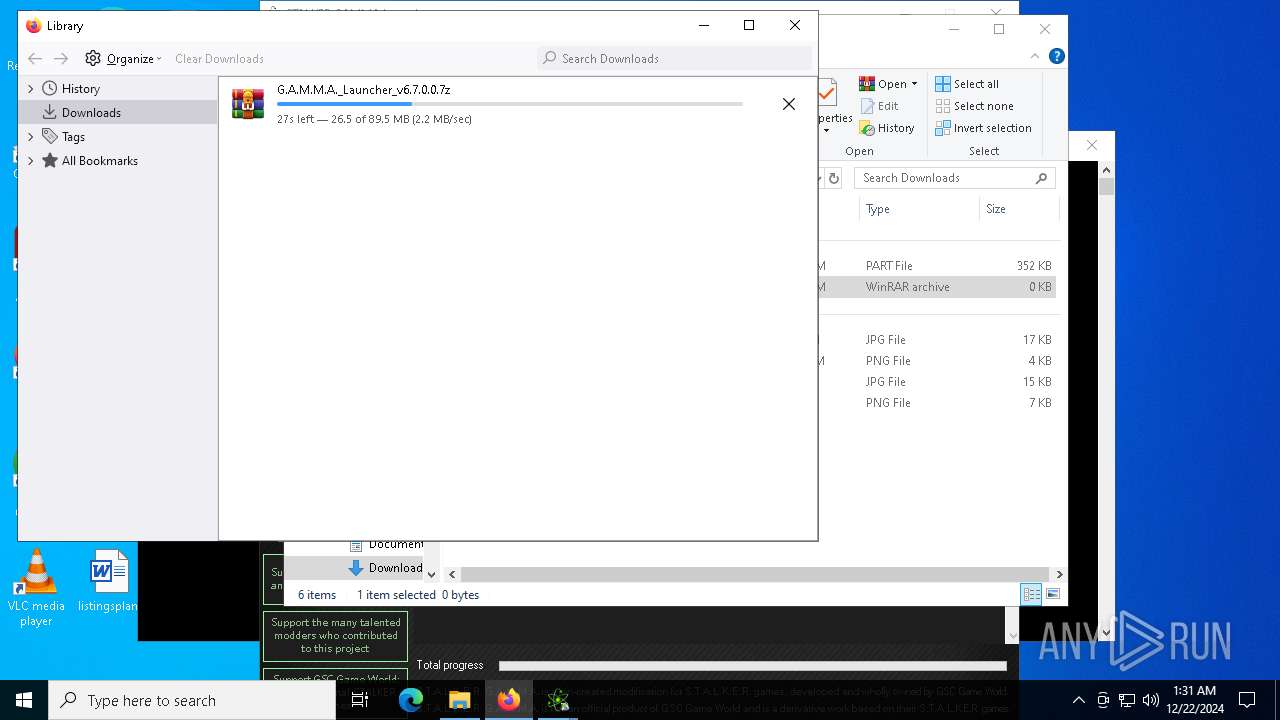
Task: Click Explorer horizontal scrollbar left arrow
Action: point(452,574)
